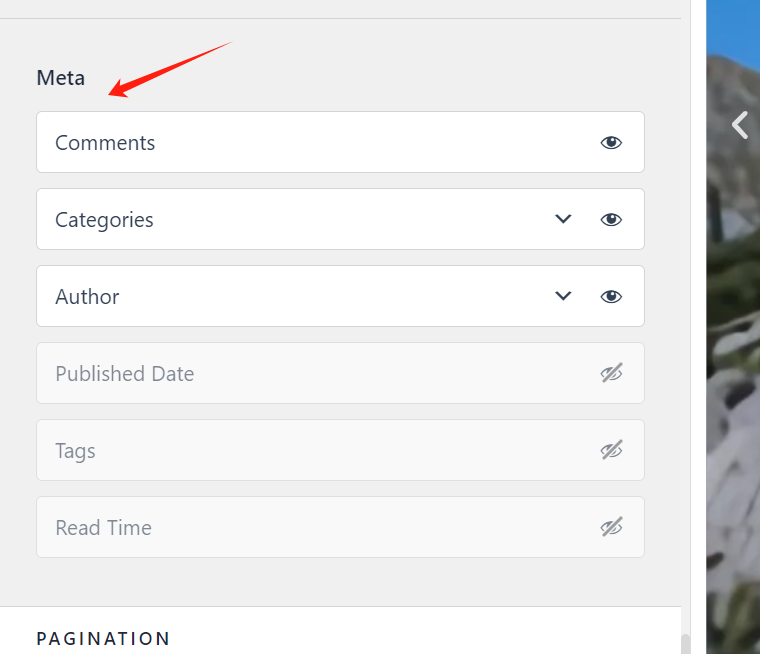Click the panel's vertical scrollbar thumb
Screen dimensions: 760x654
point(685,644)
